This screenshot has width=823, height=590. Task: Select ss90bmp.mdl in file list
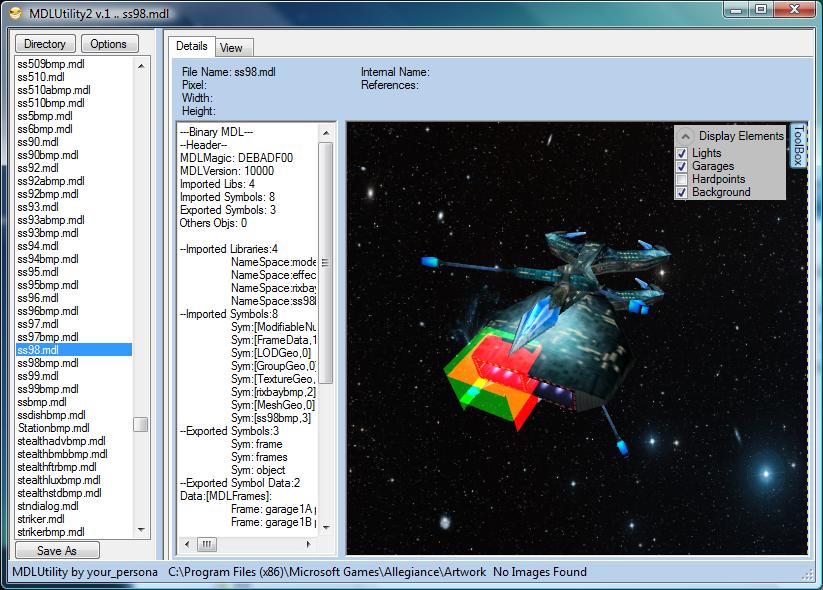[48, 155]
